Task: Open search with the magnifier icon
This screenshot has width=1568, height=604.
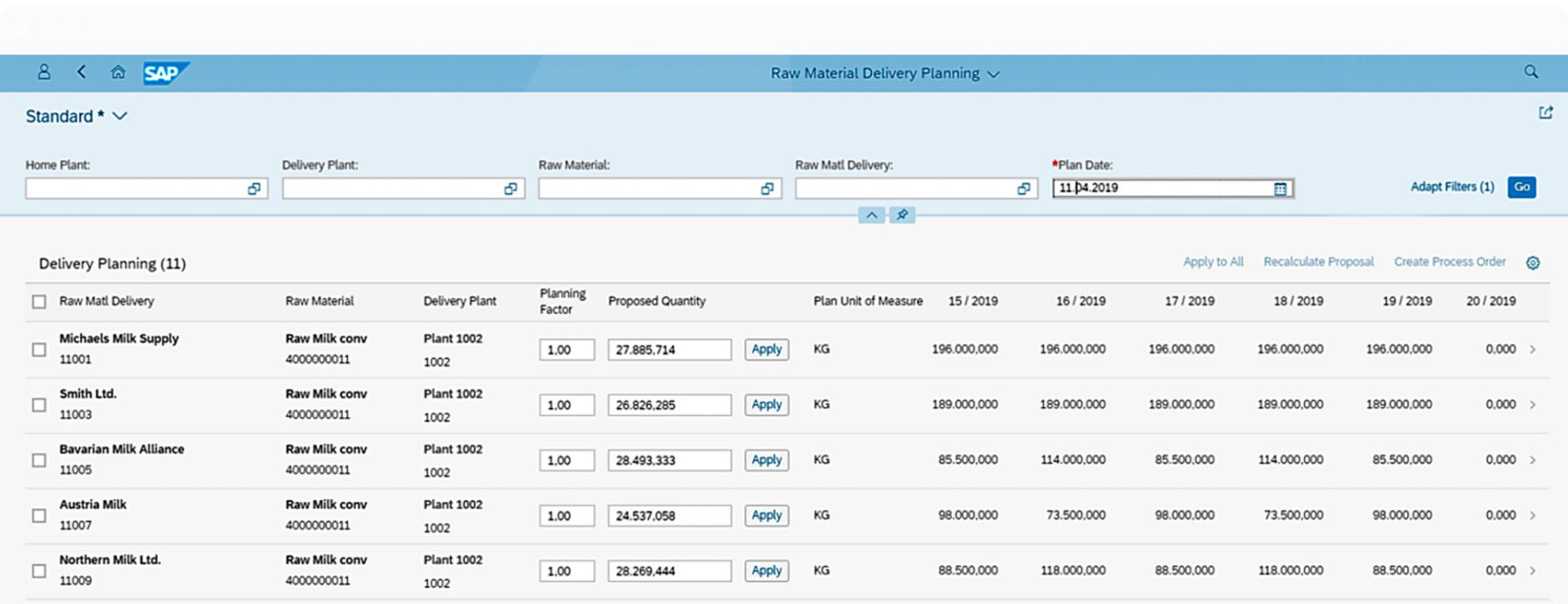Action: pos(1531,72)
